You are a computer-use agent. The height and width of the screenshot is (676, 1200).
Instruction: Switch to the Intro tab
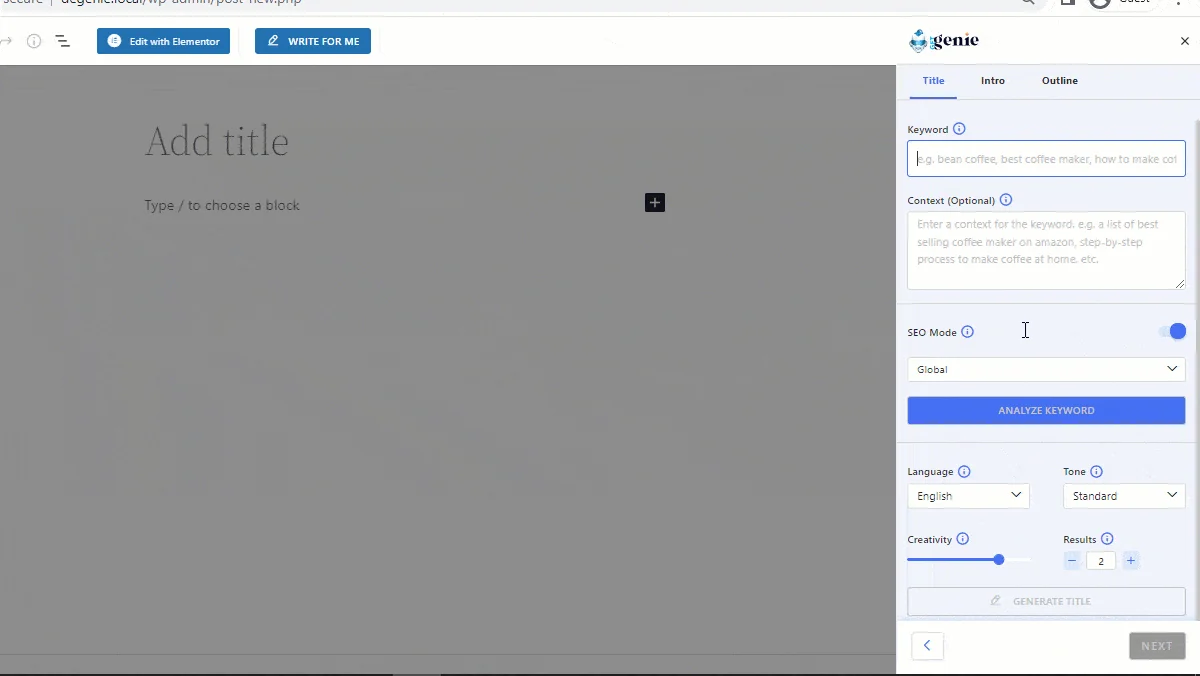[993, 81]
